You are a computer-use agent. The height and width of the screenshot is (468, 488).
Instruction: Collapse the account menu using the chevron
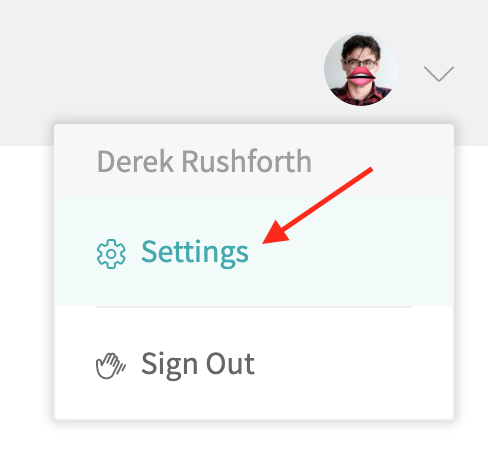click(439, 74)
